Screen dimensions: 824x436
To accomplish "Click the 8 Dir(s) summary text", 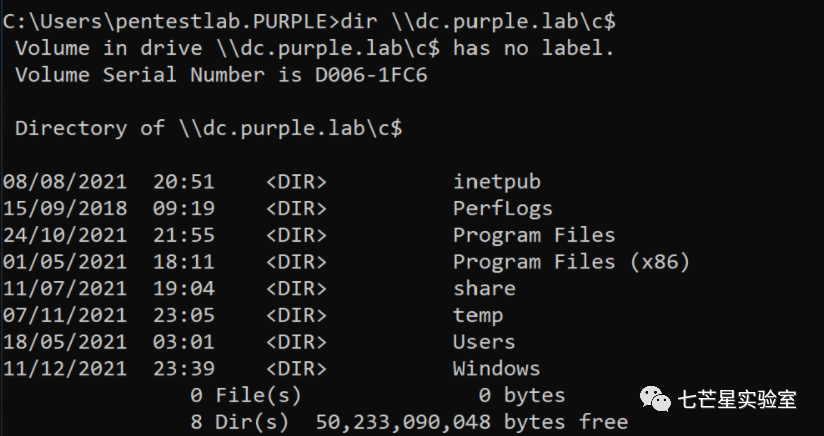I will point(239,422).
